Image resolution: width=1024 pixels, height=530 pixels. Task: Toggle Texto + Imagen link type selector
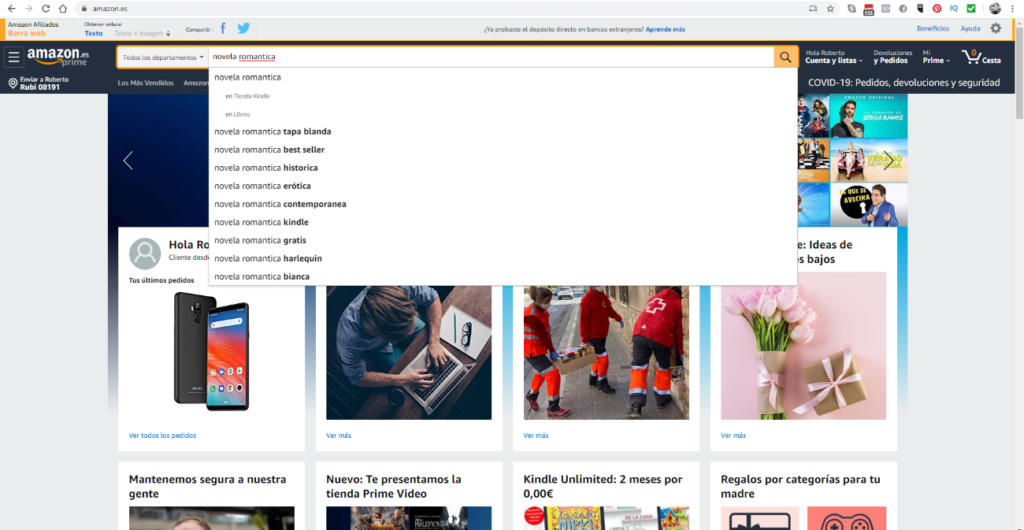click(142, 33)
